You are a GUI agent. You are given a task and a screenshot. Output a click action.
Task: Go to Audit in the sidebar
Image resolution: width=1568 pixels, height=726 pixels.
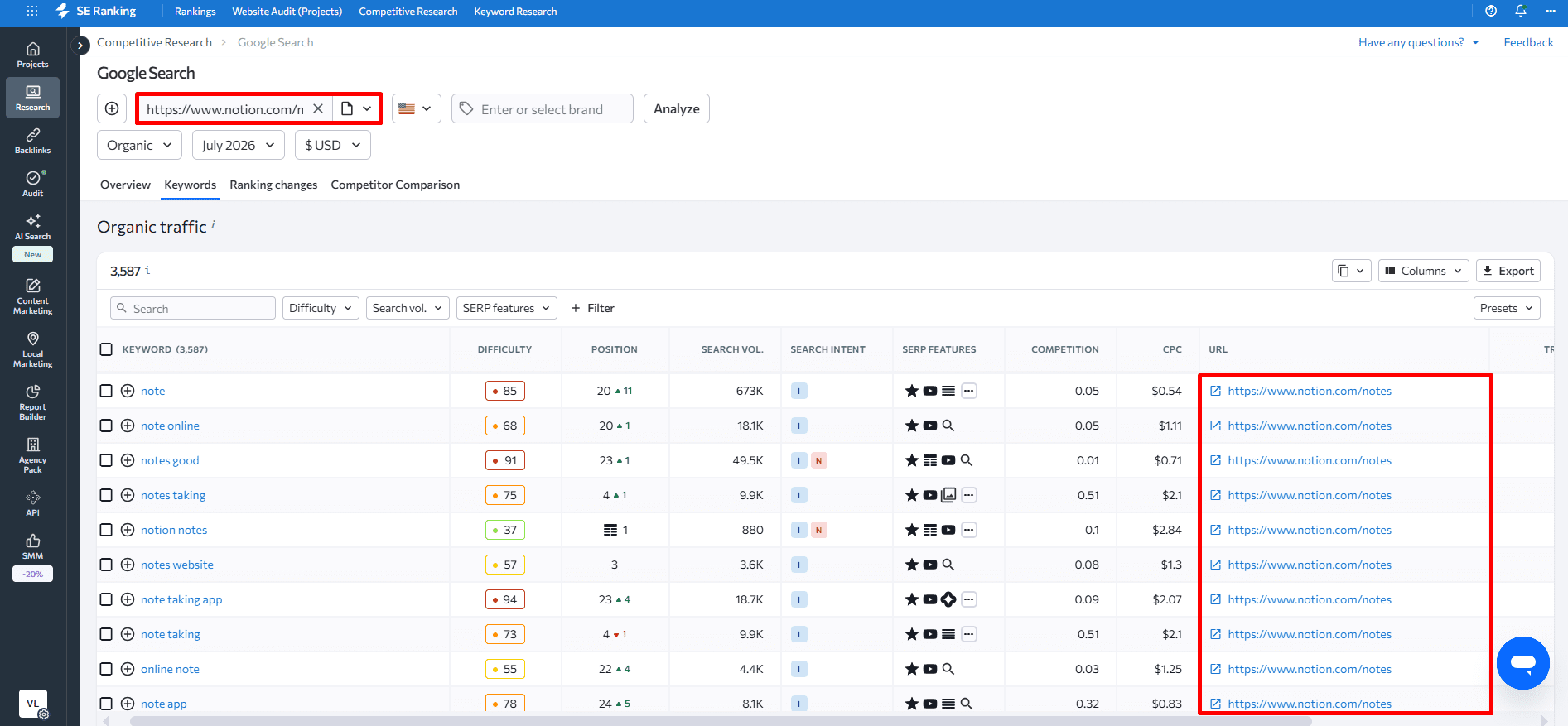point(32,184)
